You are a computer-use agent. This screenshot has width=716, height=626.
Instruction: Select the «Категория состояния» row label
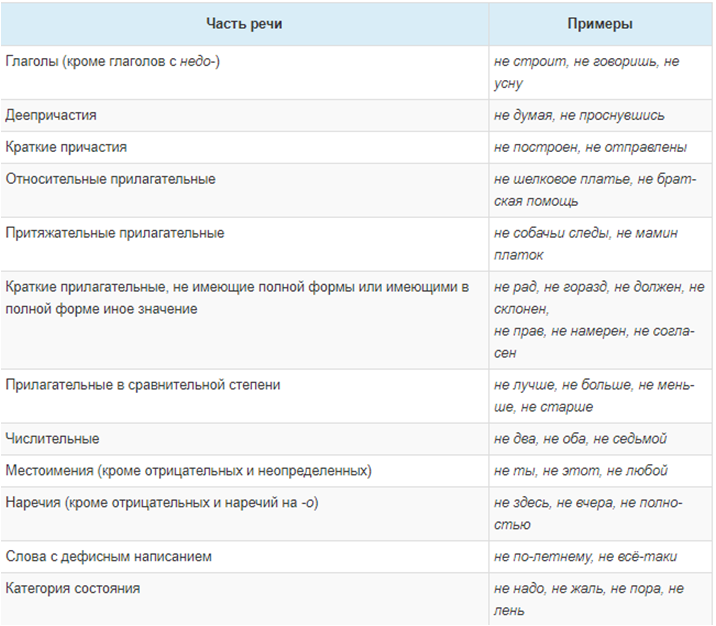pyautogui.click(x=72, y=589)
